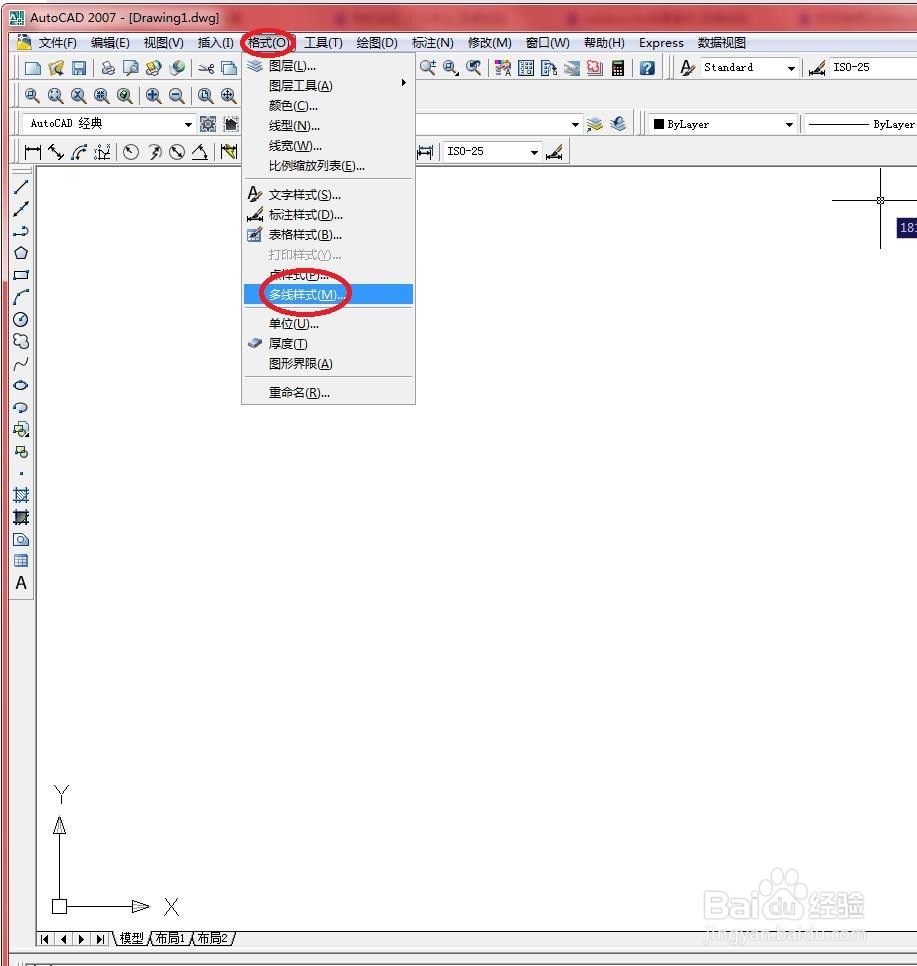Select the Multiline text A tool

[21, 583]
